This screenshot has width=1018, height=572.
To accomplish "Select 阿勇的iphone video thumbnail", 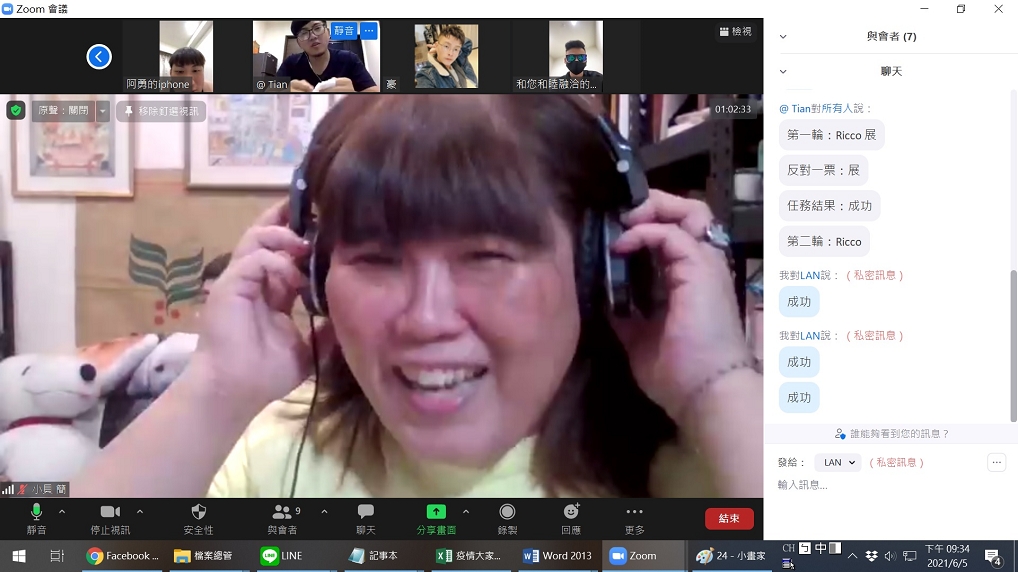I will (186, 56).
